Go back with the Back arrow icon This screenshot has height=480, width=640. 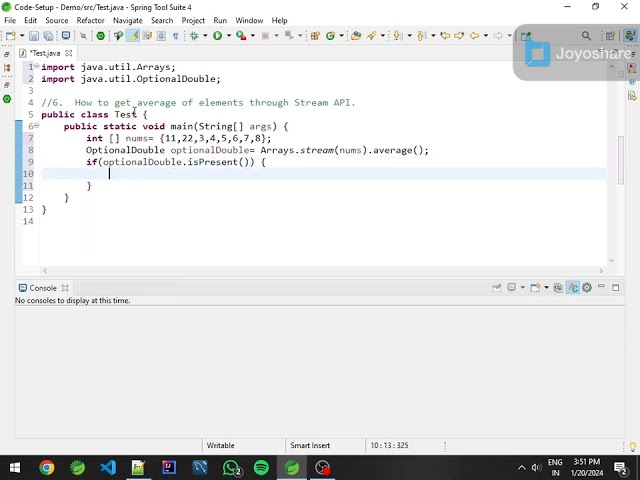[474, 36]
